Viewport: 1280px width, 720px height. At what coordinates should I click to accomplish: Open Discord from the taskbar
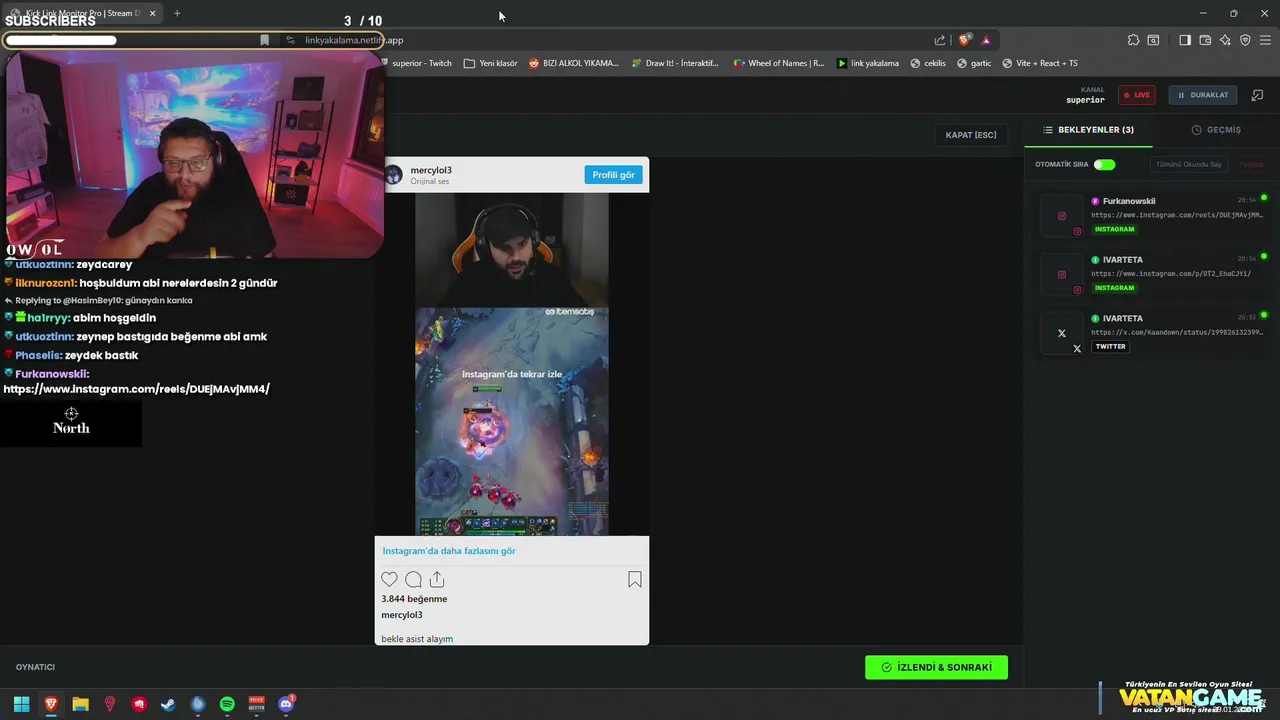[x=286, y=704]
